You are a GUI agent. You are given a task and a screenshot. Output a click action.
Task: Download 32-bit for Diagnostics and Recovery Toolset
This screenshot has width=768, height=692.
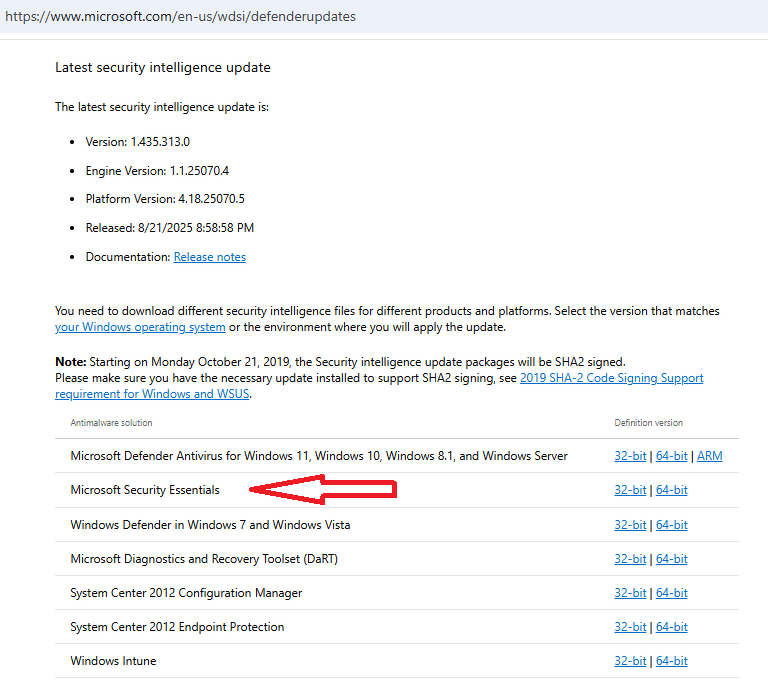point(630,559)
